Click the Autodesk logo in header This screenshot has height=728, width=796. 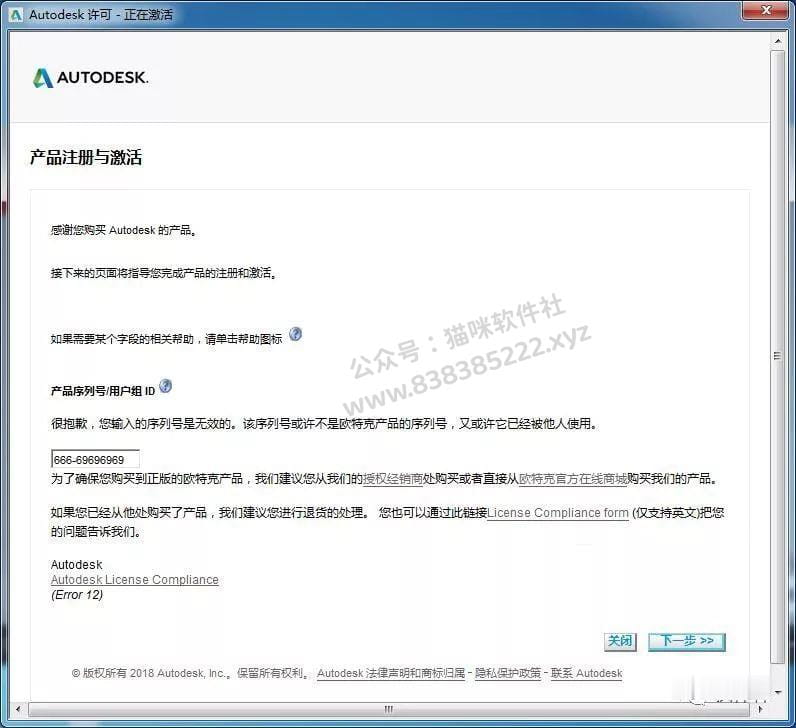pyautogui.click(x=90, y=78)
